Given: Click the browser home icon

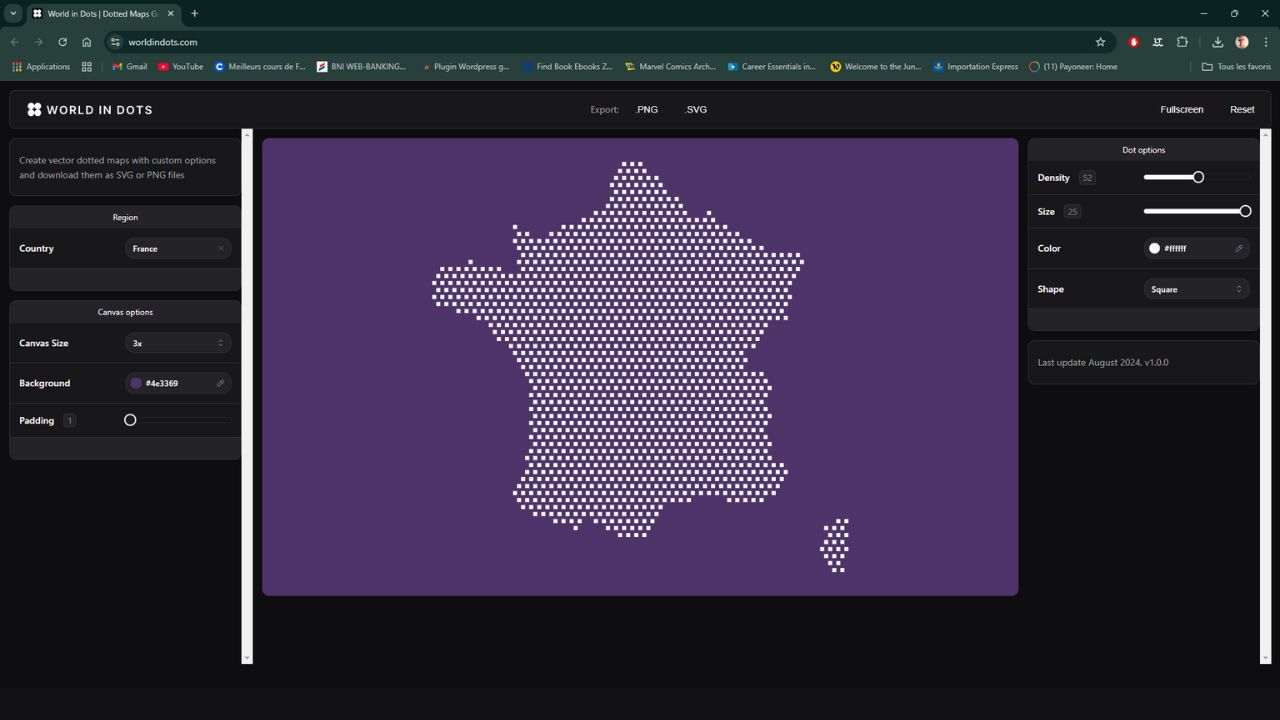Looking at the screenshot, I should [86, 42].
